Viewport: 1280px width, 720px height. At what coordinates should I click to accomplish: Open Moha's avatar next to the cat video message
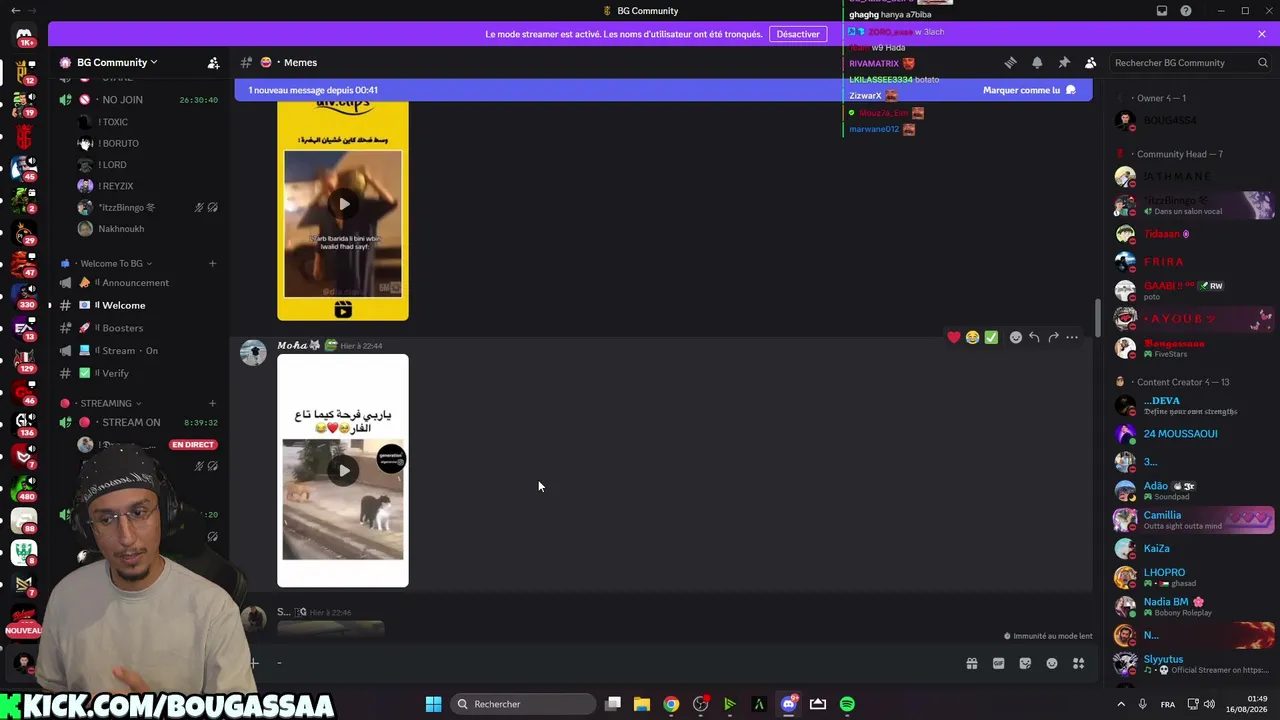[x=253, y=353]
